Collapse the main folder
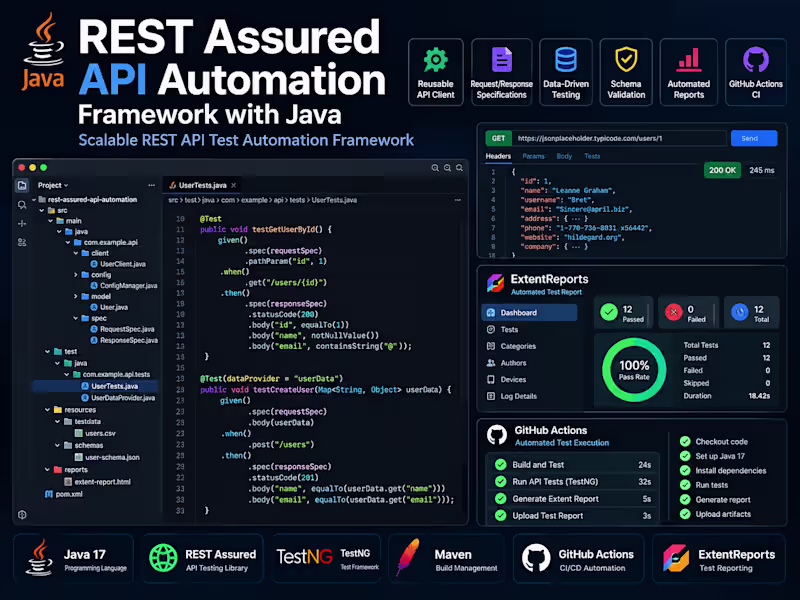The image size is (800, 600). tap(51, 221)
